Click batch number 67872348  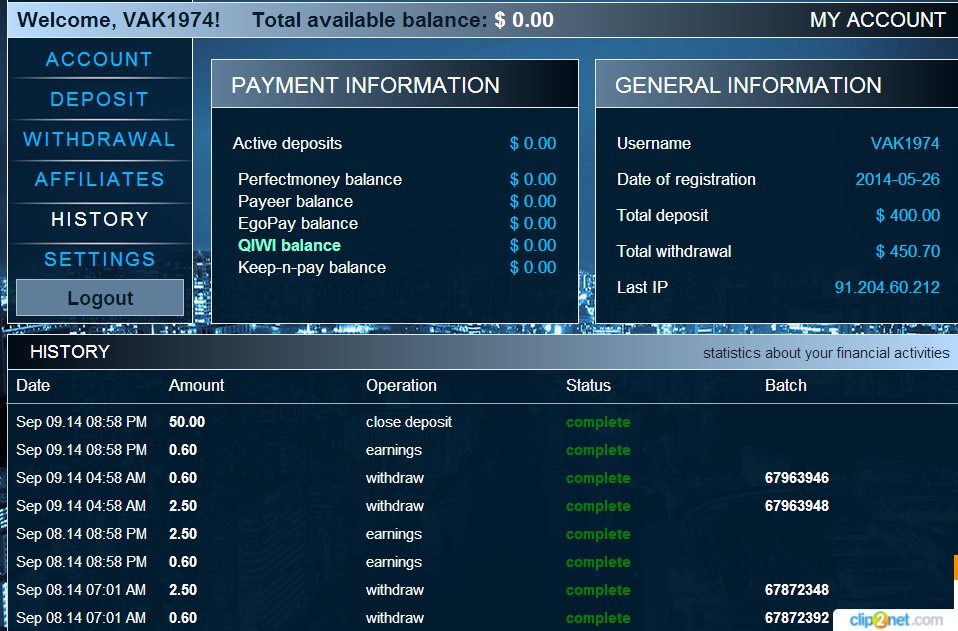pyautogui.click(x=796, y=590)
